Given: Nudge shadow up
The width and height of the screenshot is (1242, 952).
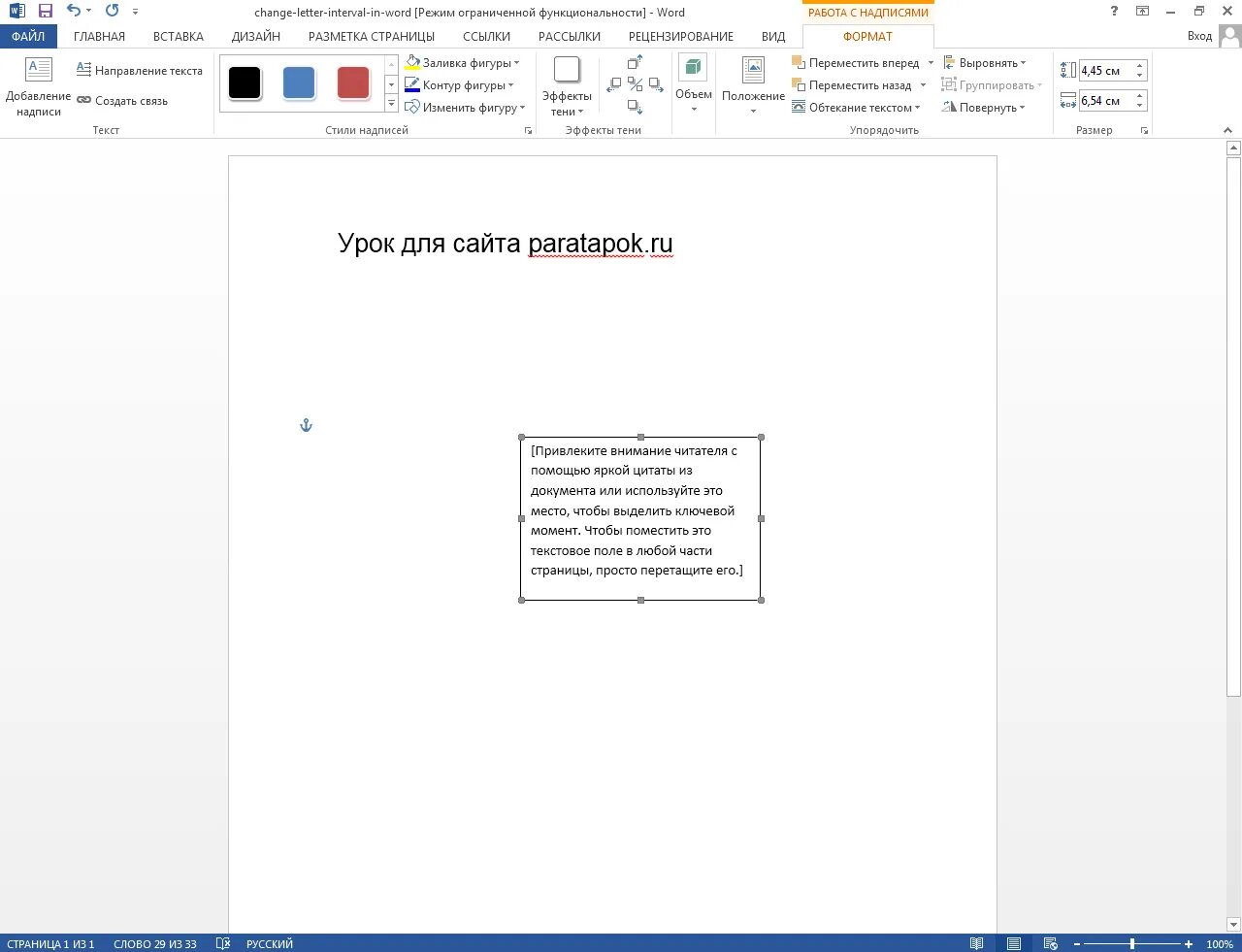Looking at the screenshot, I should coord(635,62).
